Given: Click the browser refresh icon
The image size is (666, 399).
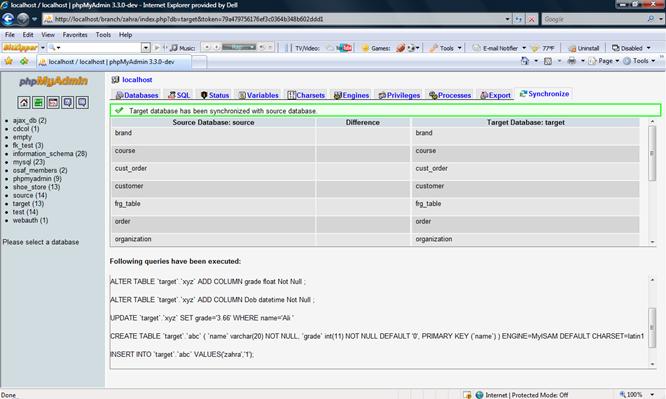Looking at the screenshot, I should tap(519, 19).
